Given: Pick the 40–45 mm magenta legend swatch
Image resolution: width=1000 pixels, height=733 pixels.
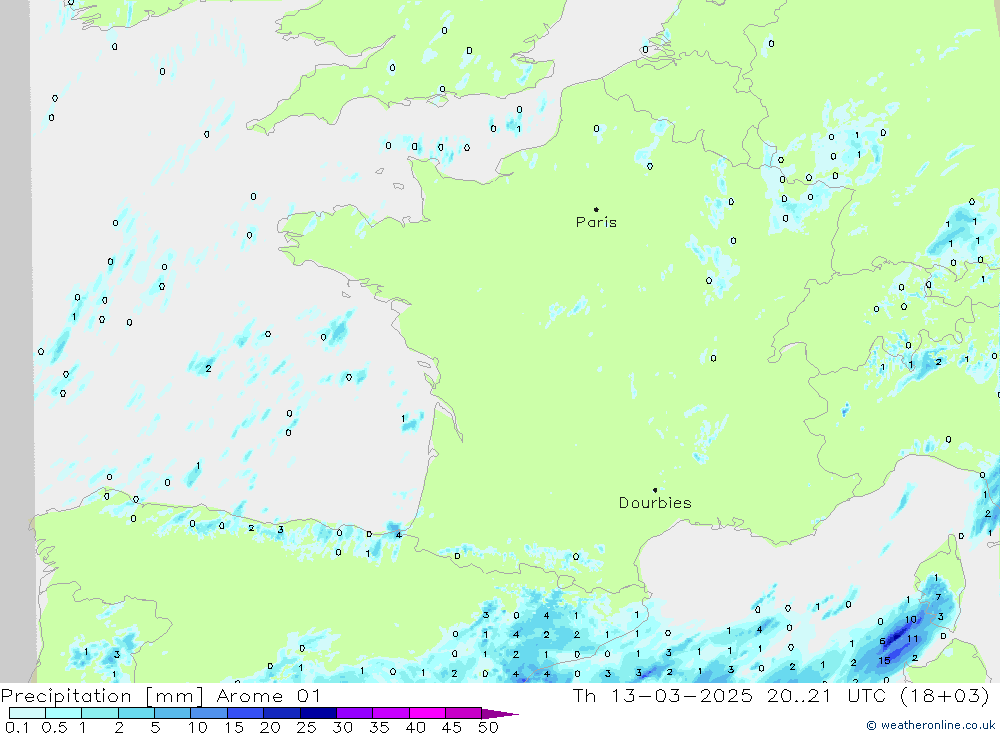Looking at the screenshot, I should 427,713.
